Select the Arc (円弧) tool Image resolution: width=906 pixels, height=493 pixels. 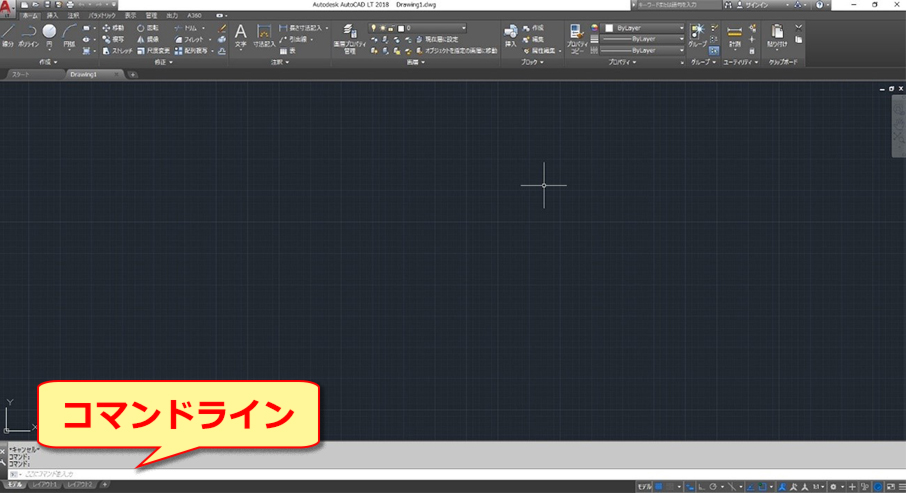(69, 35)
